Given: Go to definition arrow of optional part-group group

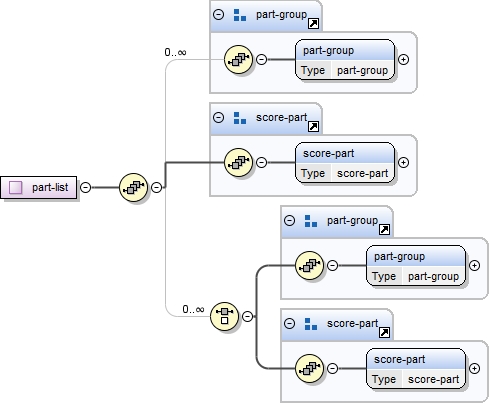Looking at the screenshot, I should pos(313,23).
